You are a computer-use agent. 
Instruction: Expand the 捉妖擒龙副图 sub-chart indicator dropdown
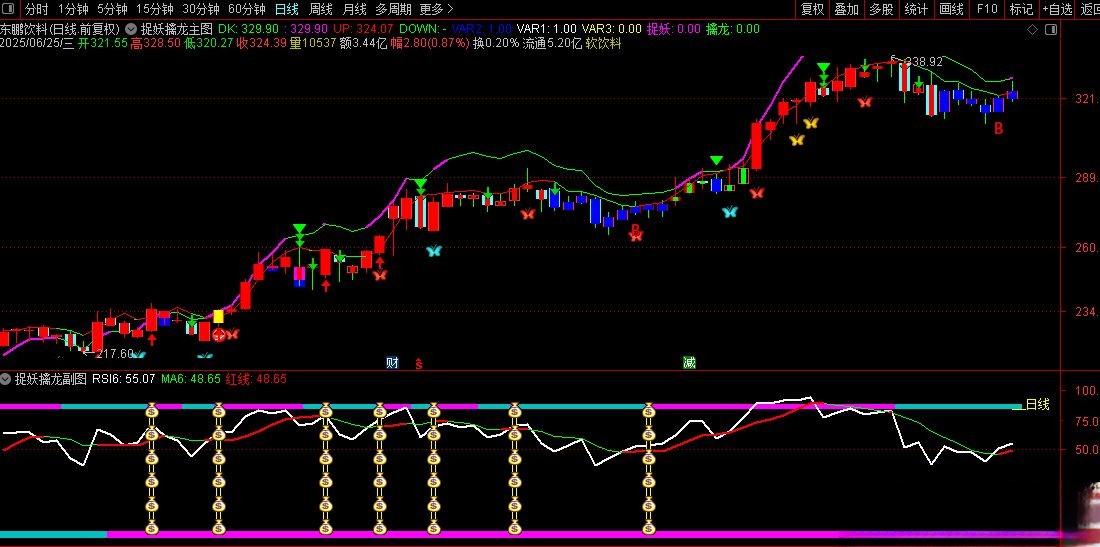click(6, 379)
